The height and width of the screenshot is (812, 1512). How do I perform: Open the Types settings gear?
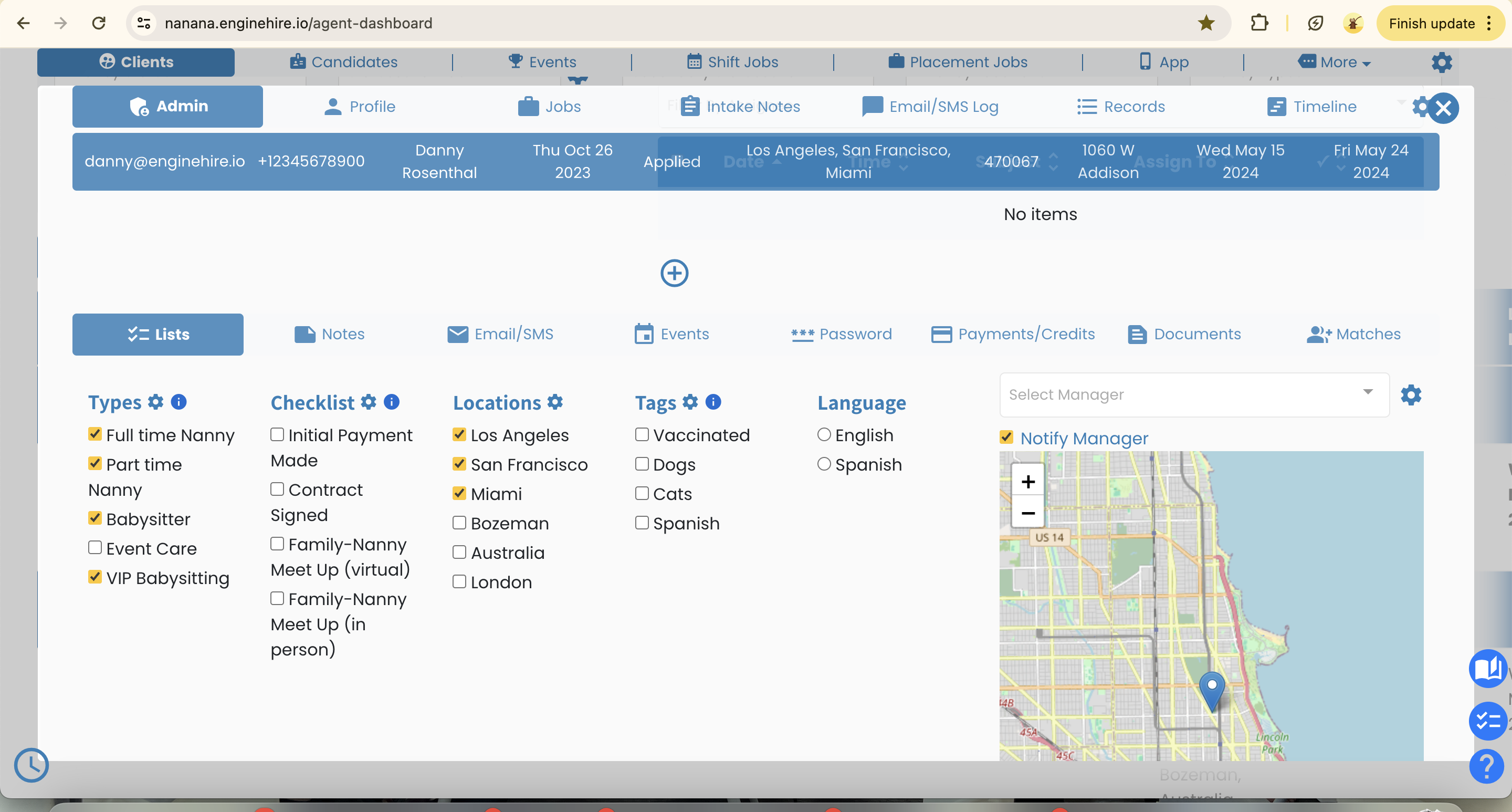155,402
